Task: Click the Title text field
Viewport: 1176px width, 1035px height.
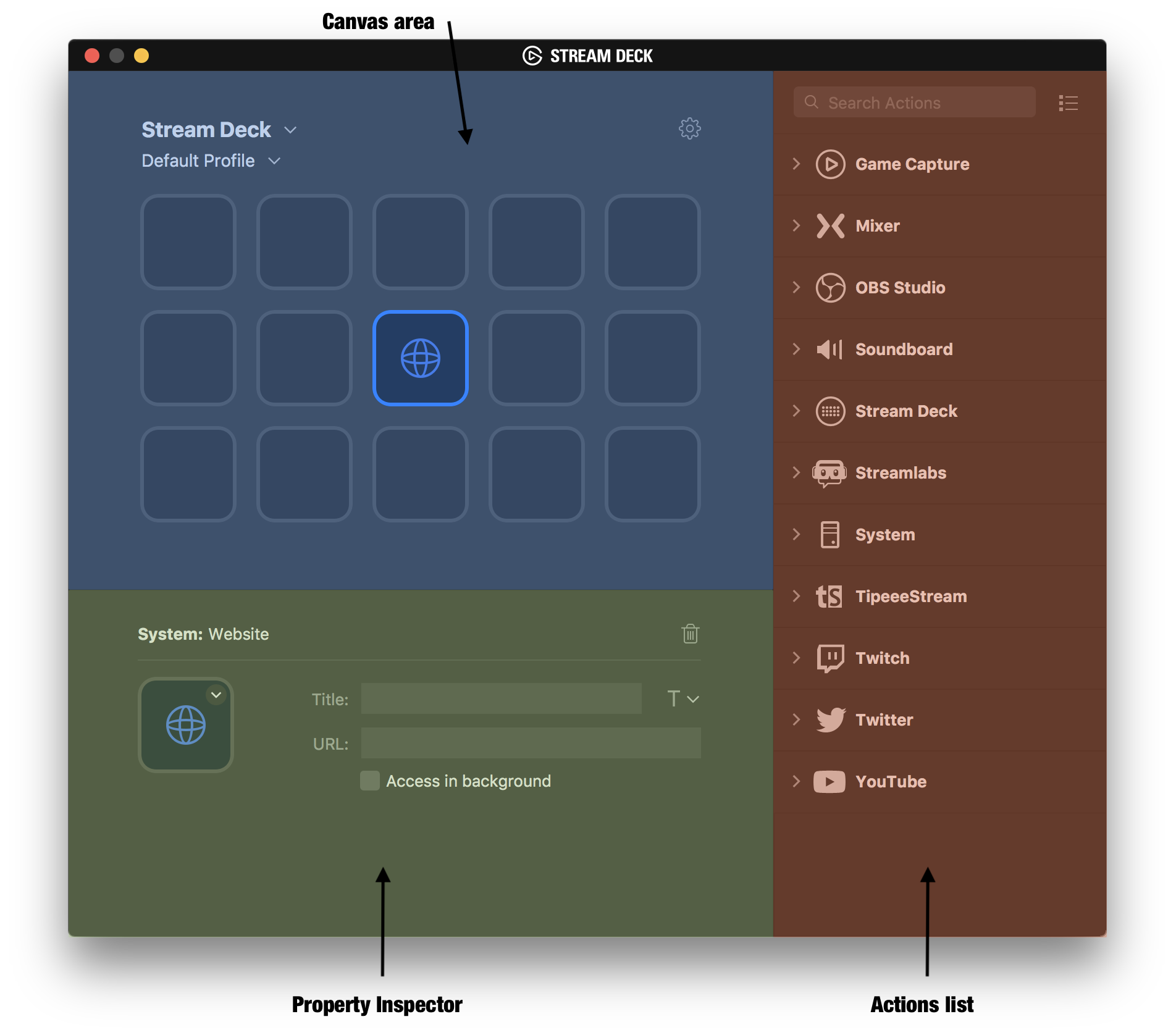Action: click(501, 698)
